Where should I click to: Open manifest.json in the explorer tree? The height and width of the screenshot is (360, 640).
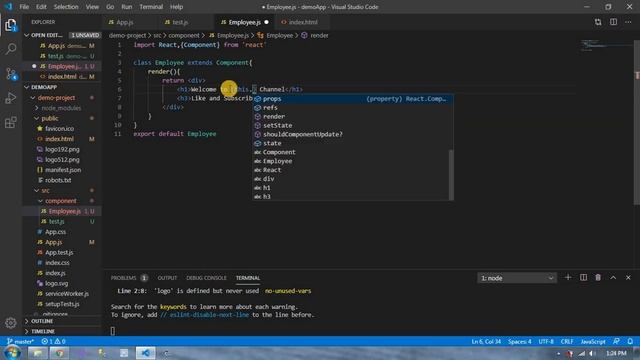click(62, 170)
